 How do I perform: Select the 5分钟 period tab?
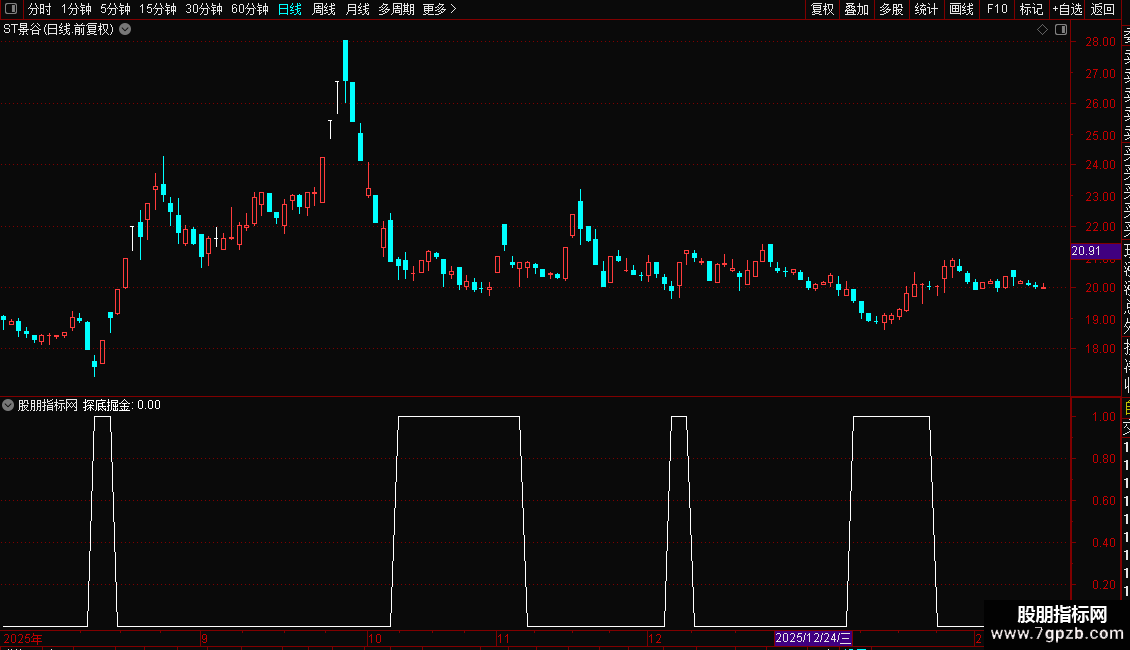pyautogui.click(x=115, y=9)
